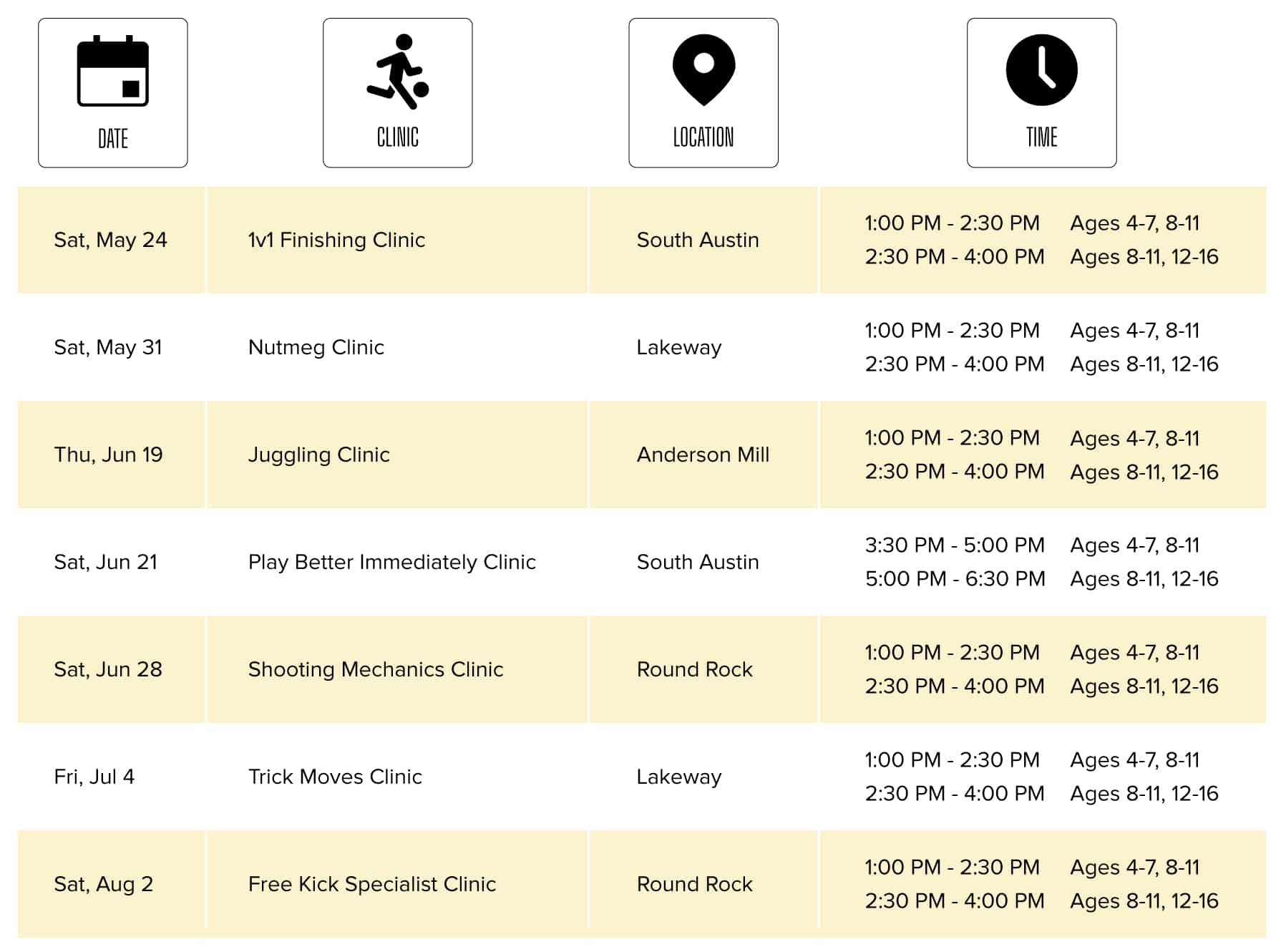Click Lakeway location for Nutmeg Clinic

click(x=678, y=347)
